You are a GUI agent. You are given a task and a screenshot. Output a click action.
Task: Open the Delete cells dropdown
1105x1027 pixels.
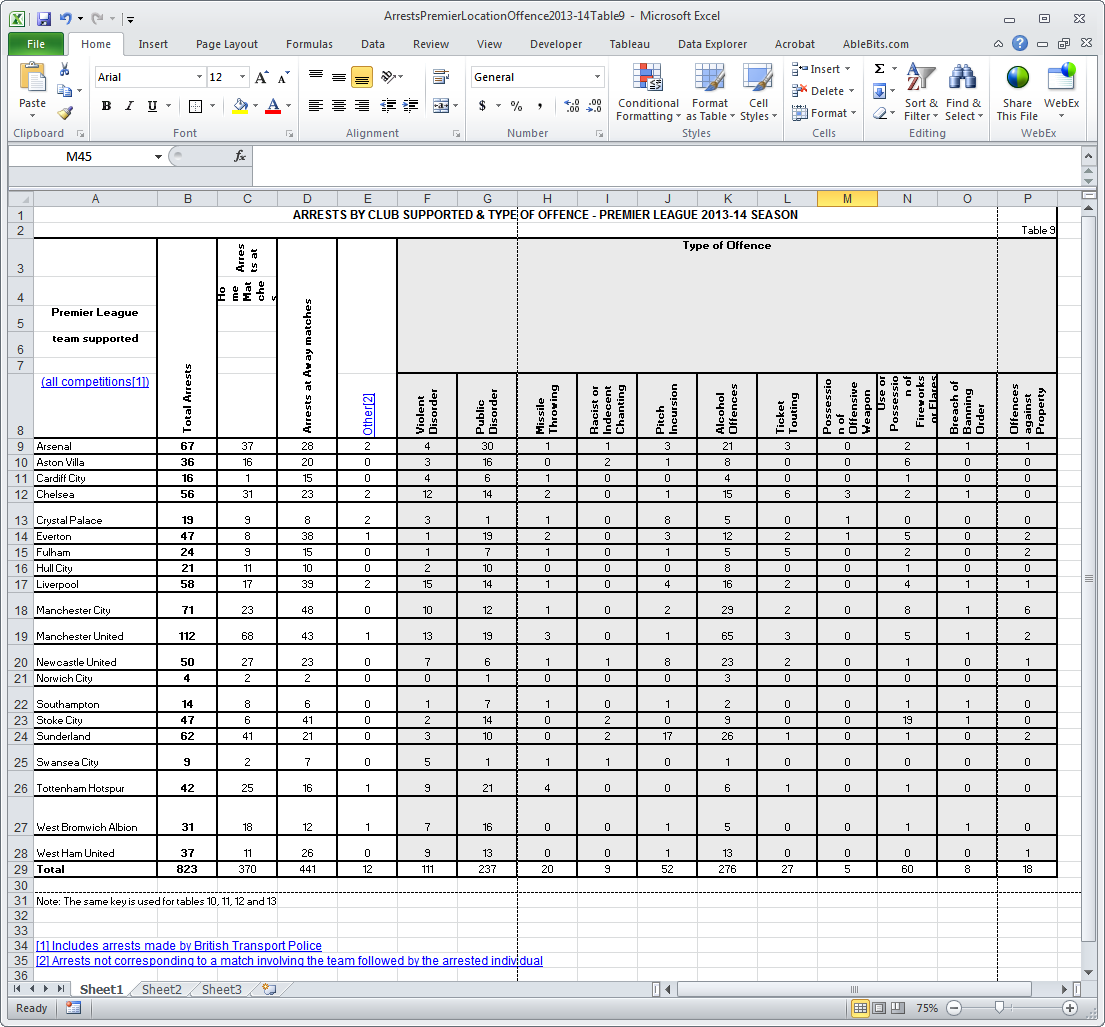851,91
